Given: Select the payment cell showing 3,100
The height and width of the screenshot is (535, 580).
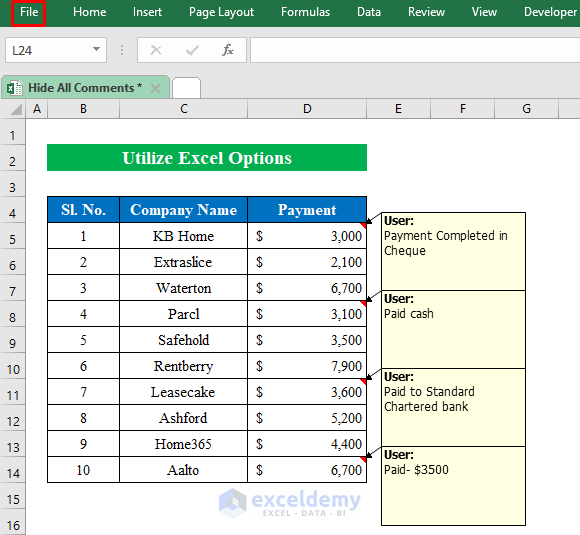Looking at the screenshot, I should point(307,314).
